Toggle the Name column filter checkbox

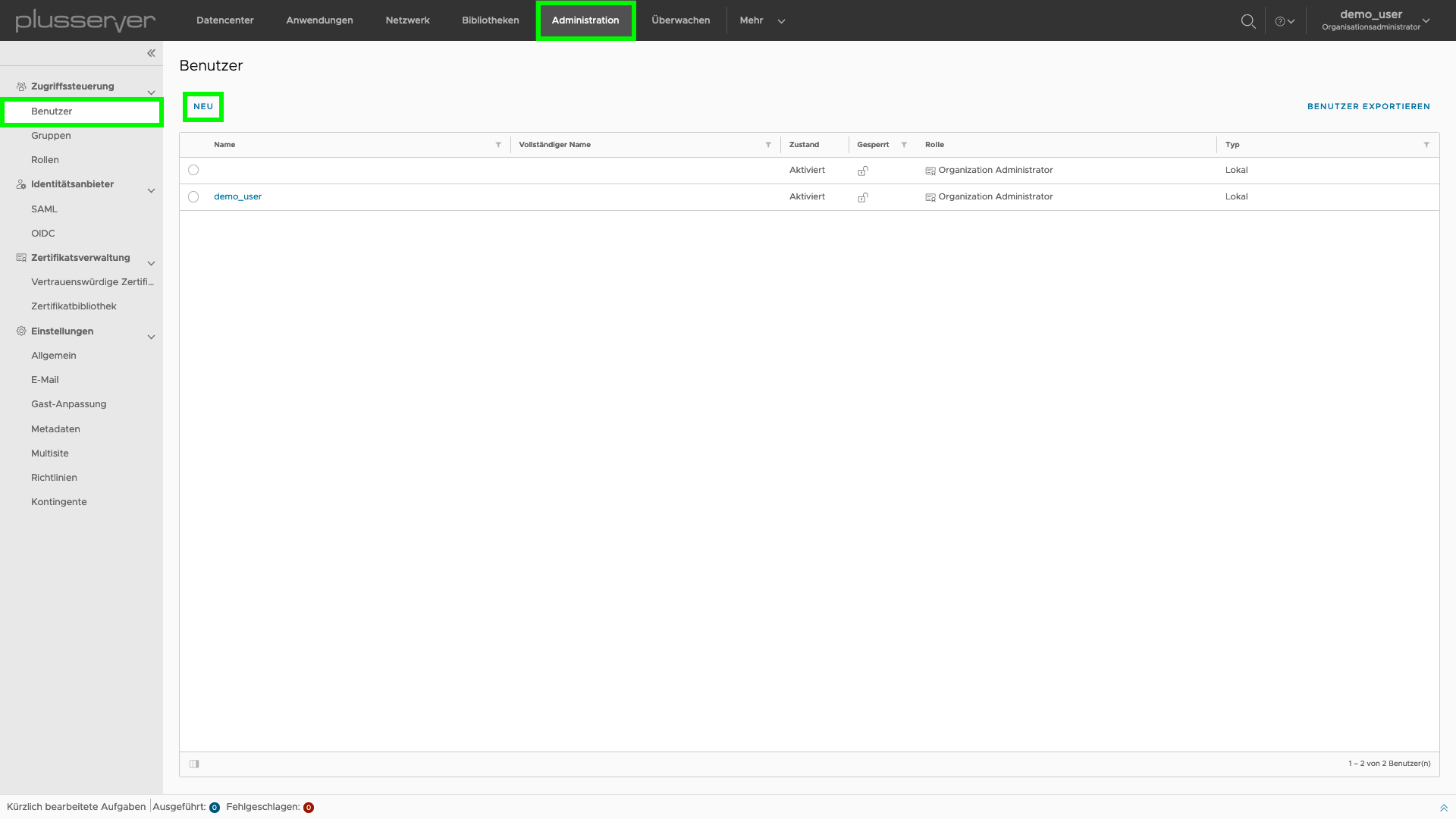click(498, 144)
